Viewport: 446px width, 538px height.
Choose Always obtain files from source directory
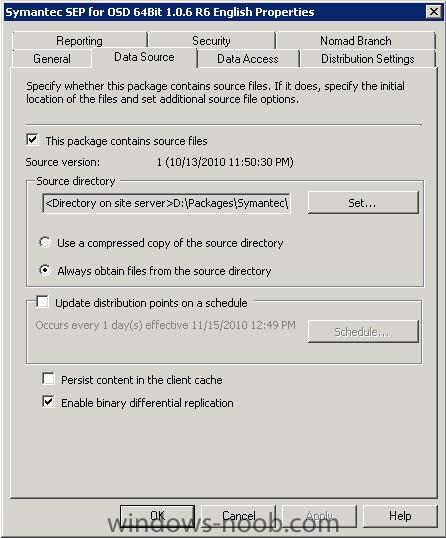tap(45, 270)
